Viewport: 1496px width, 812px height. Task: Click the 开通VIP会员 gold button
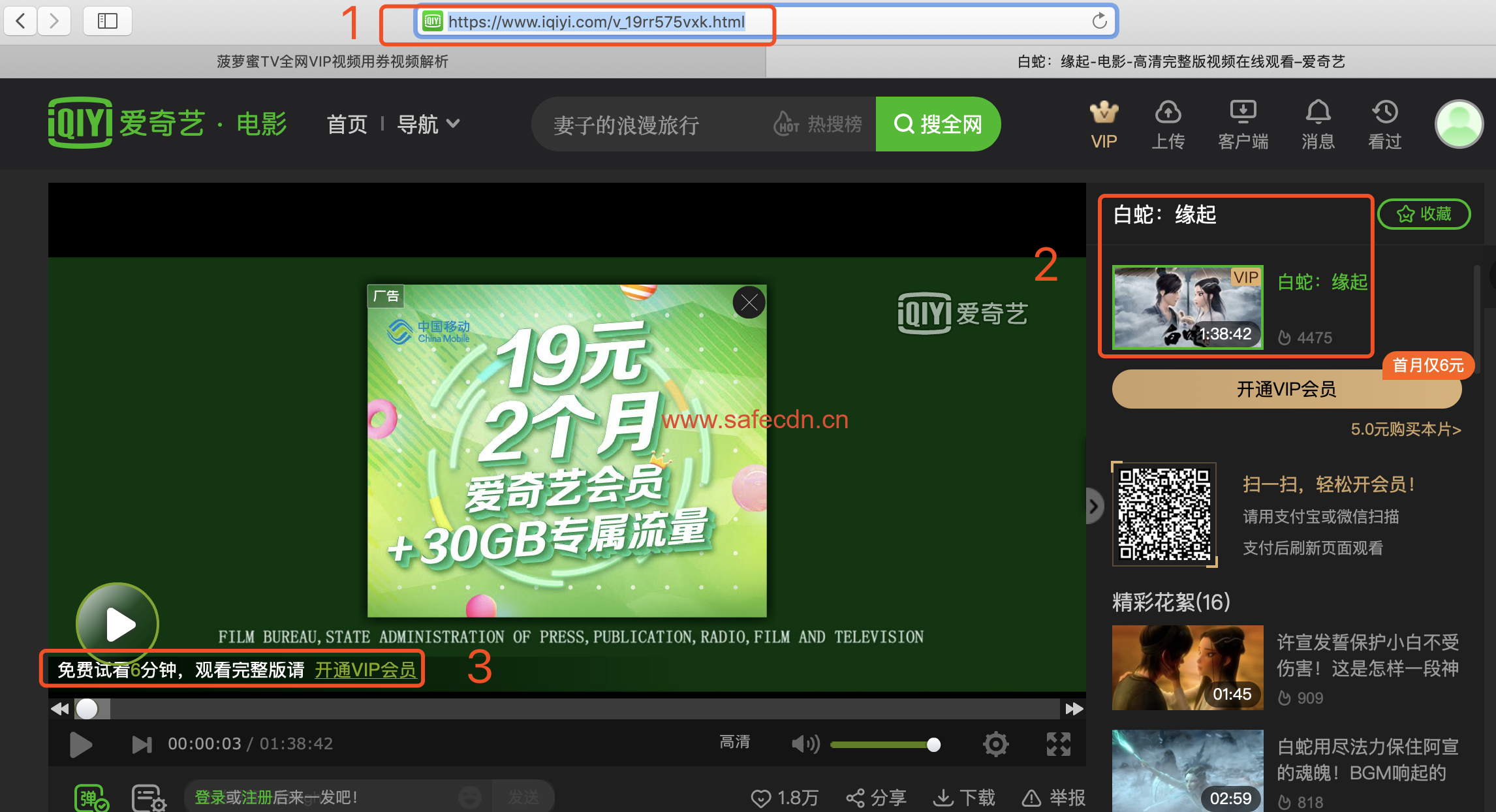pos(1286,390)
